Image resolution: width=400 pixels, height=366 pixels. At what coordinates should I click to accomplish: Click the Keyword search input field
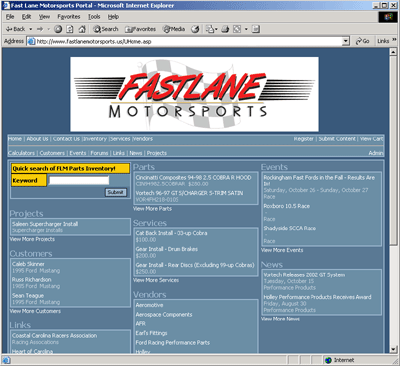coord(79,180)
